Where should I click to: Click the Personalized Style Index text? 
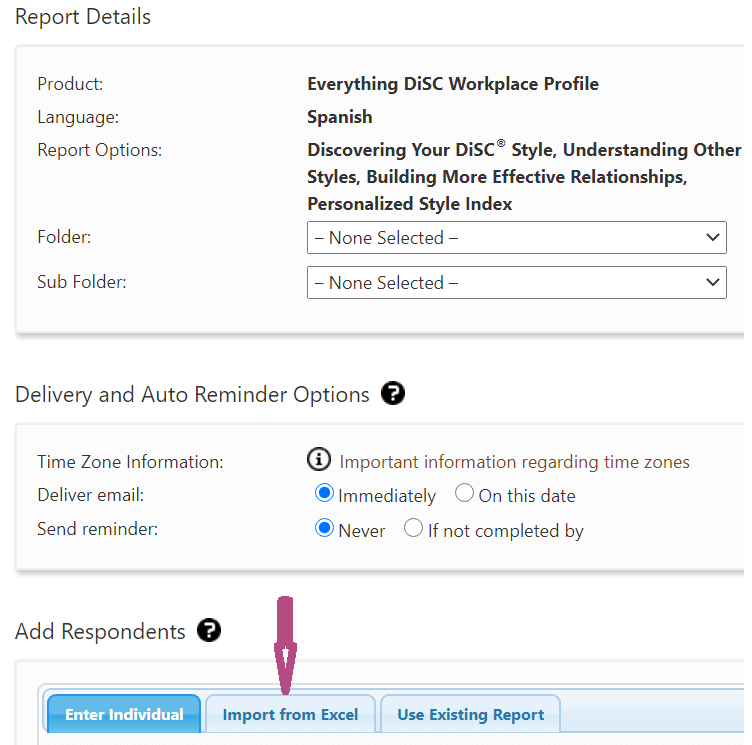click(x=410, y=204)
